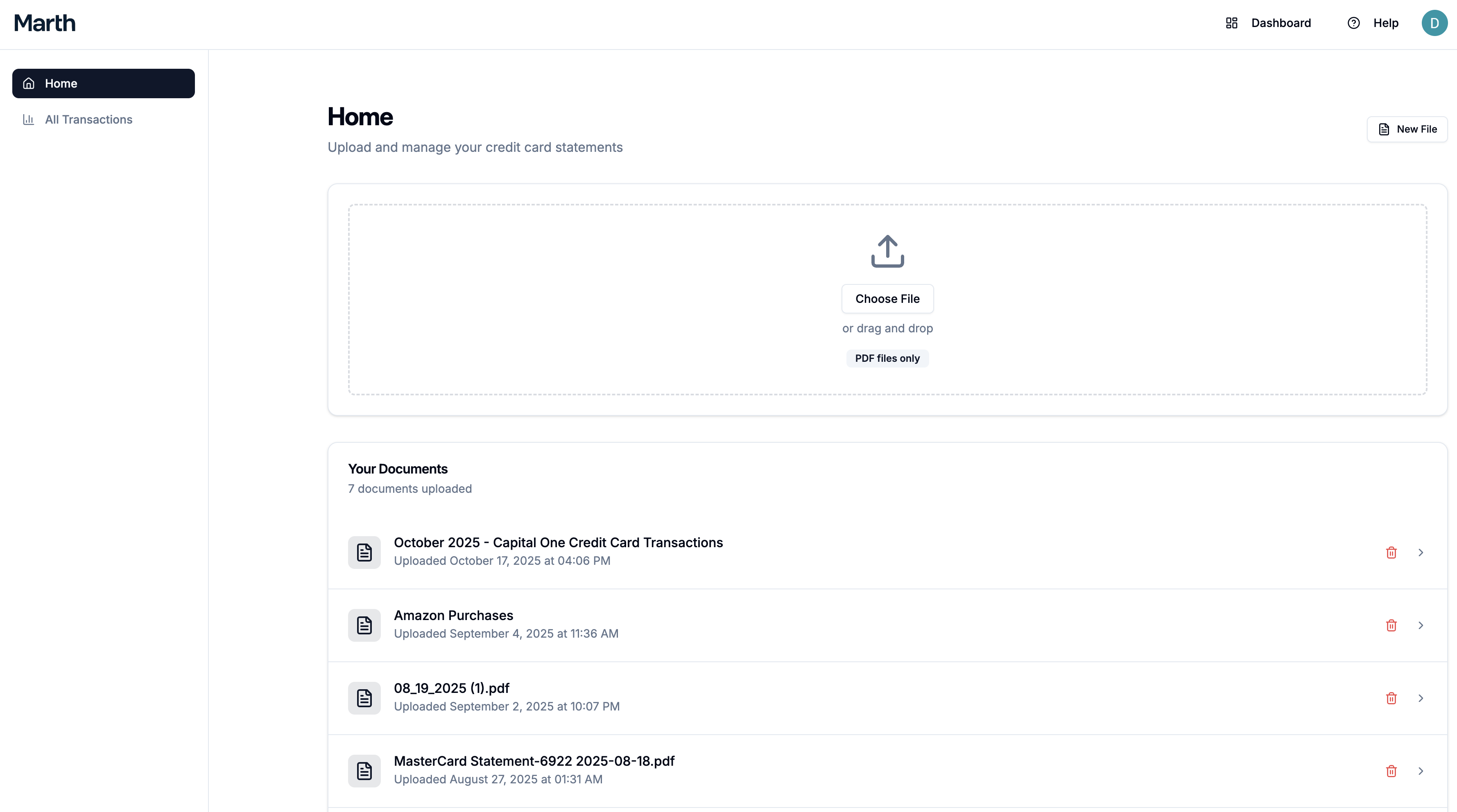The width and height of the screenshot is (1457, 812).
Task: Open the Dashboard menu item
Action: (x=1281, y=23)
